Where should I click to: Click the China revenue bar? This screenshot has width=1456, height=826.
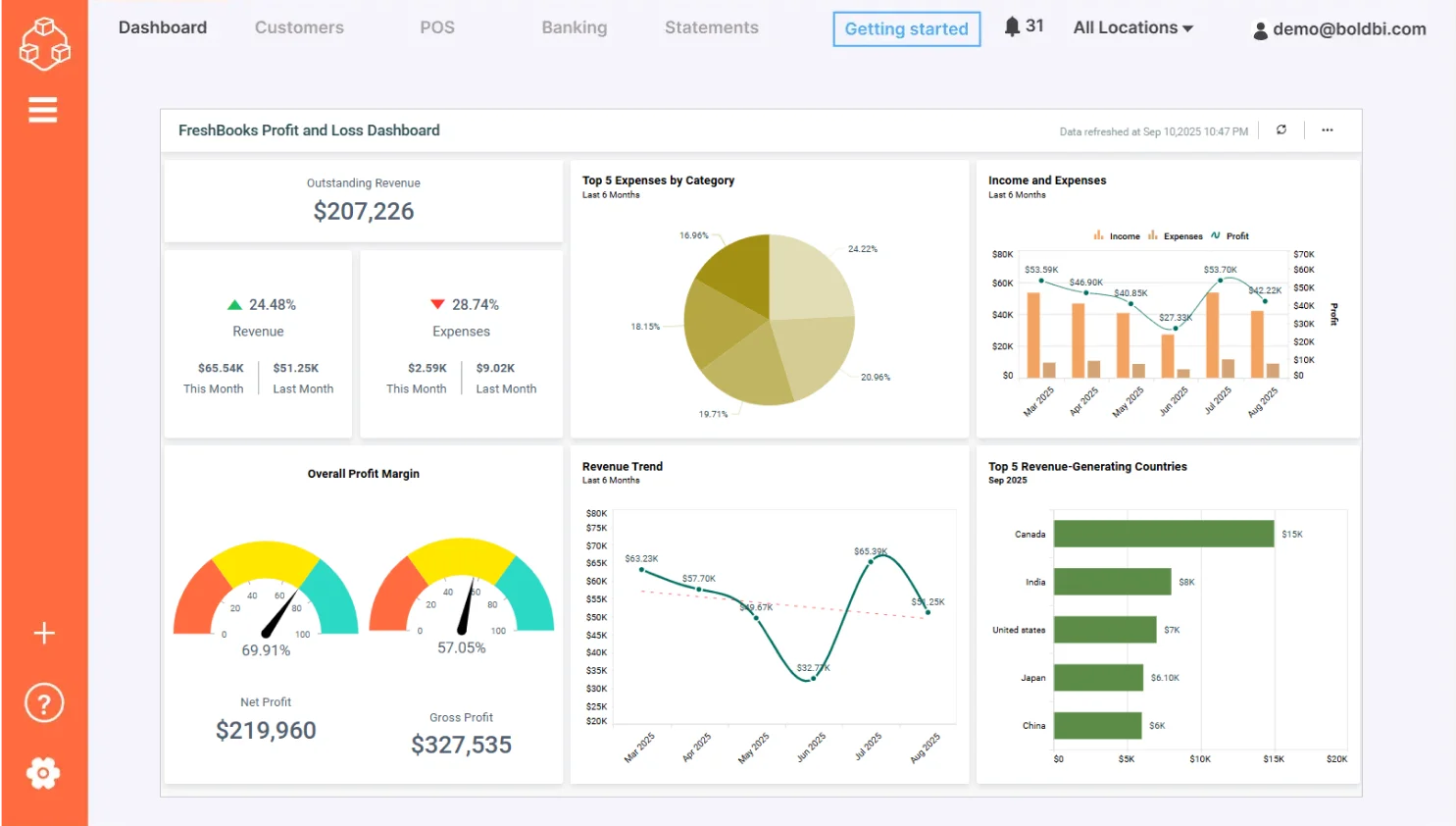1098,726
